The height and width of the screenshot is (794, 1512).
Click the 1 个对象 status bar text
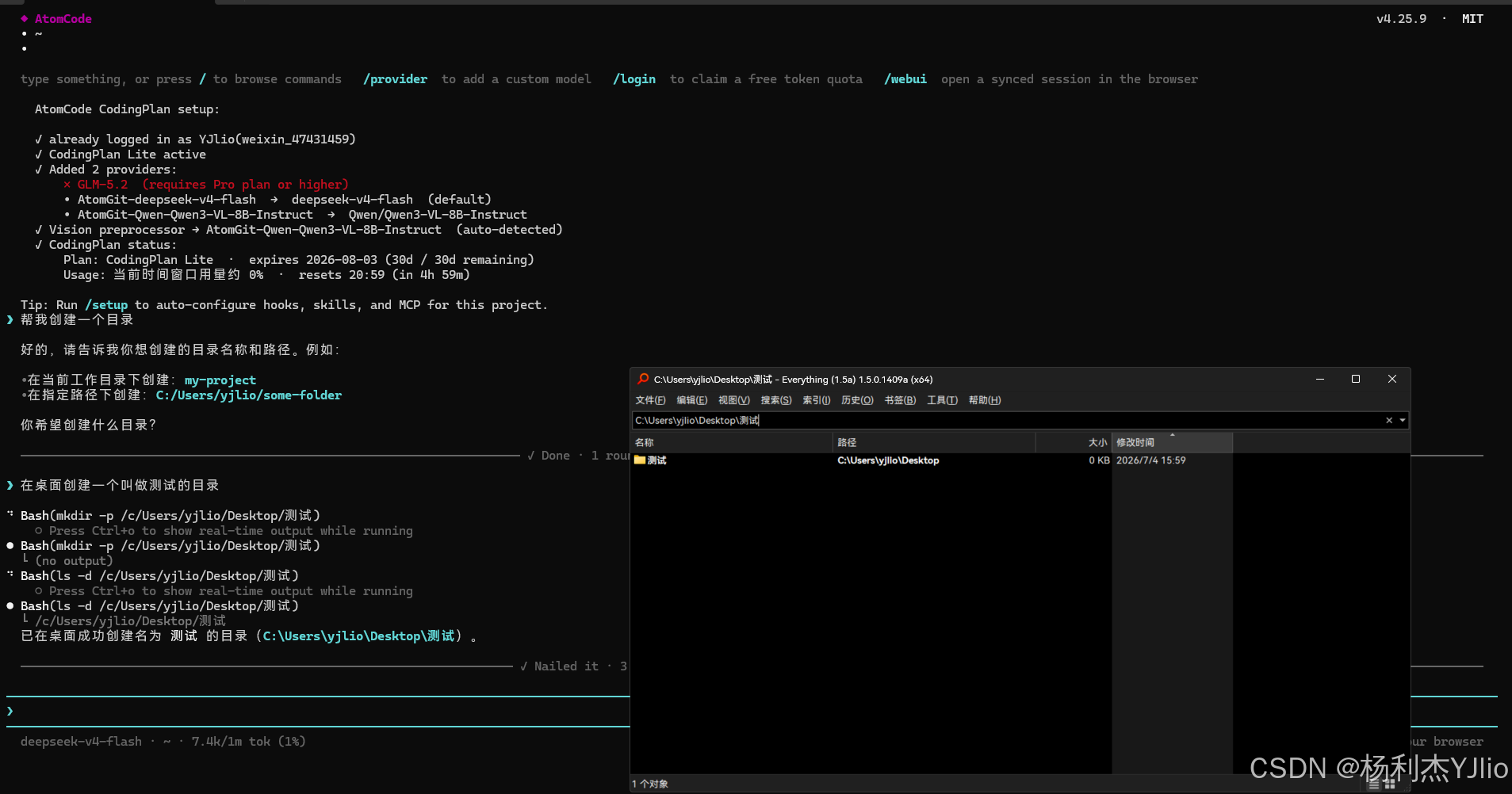pyautogui.click(x=650, y=784)
